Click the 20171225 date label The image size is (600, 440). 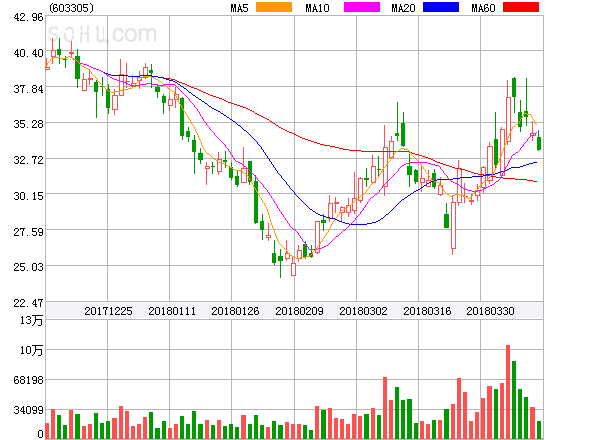click(108, 311)
